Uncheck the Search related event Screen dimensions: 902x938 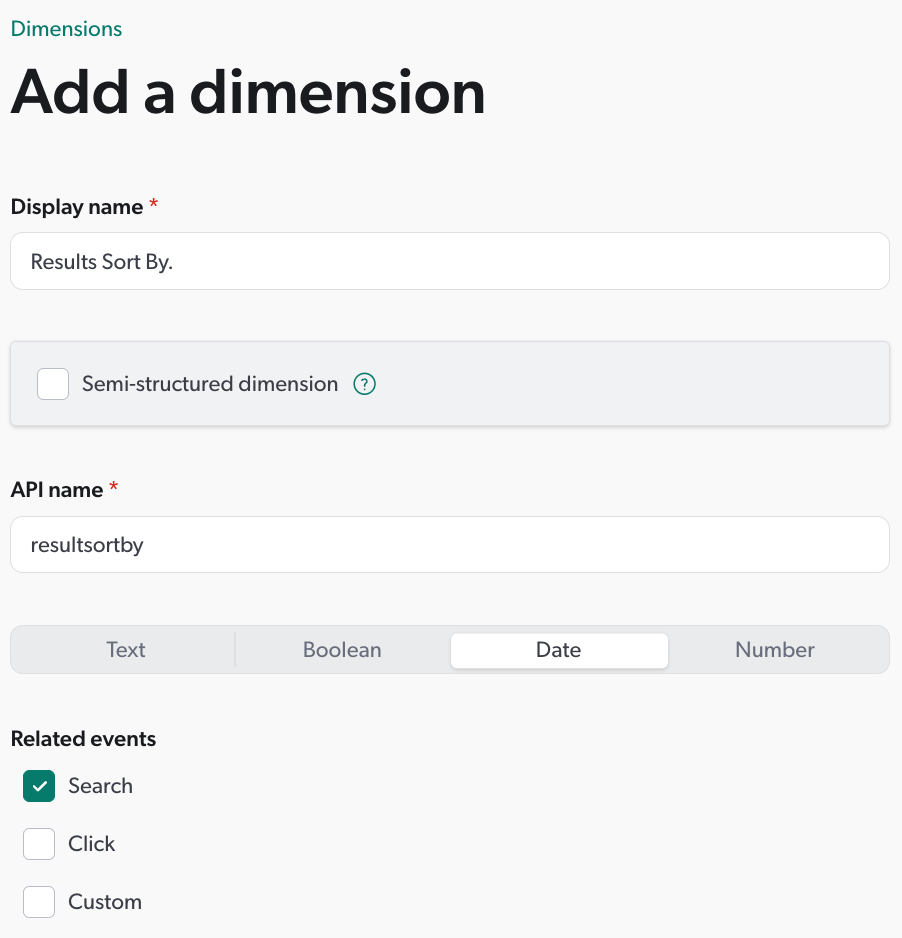pos(38,786)
